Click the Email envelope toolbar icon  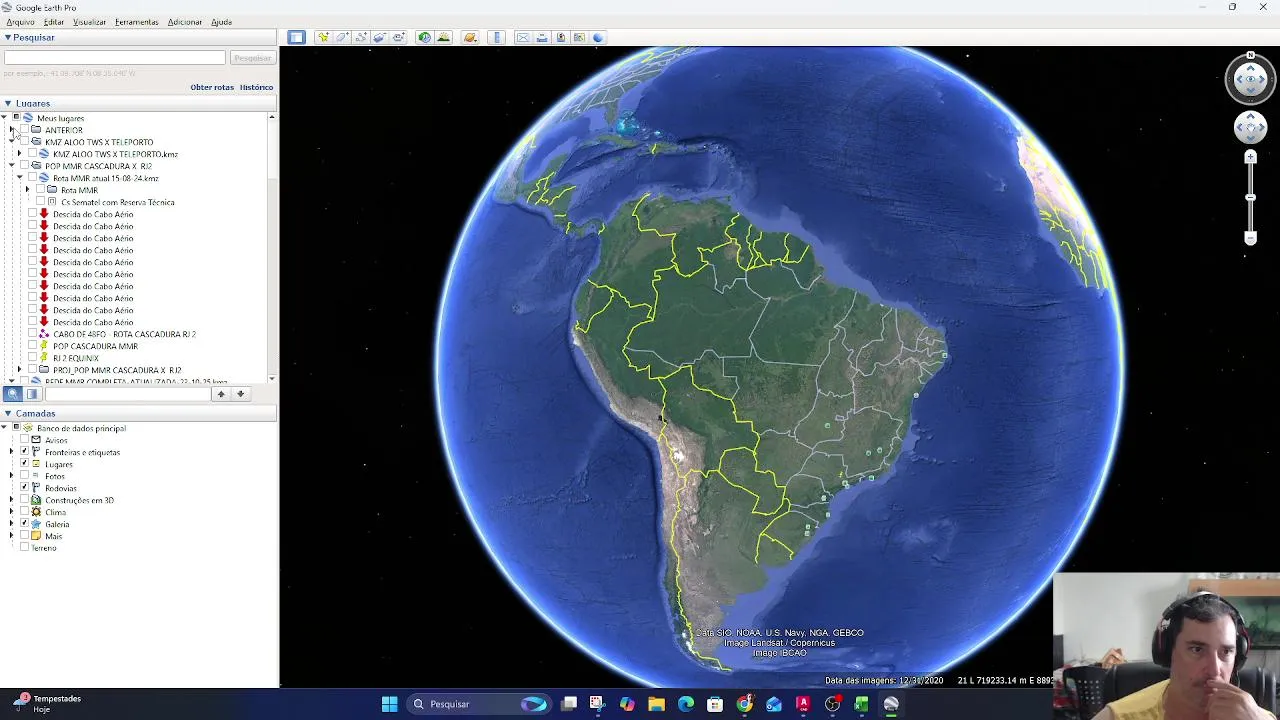click(x=522, y=37)
